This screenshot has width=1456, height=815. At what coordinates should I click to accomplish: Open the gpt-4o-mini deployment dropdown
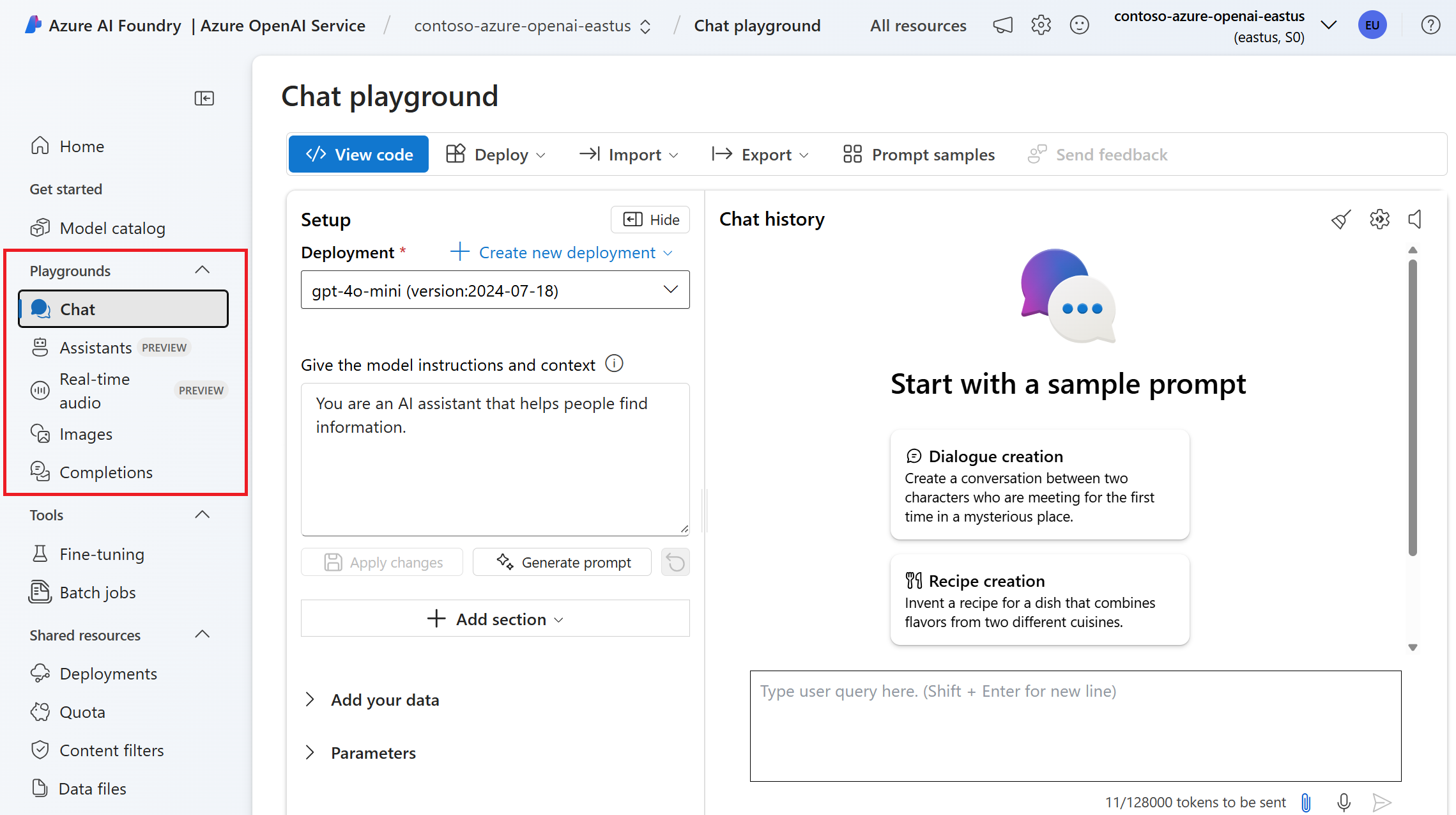pyautogui.click(x=495, y=290)
